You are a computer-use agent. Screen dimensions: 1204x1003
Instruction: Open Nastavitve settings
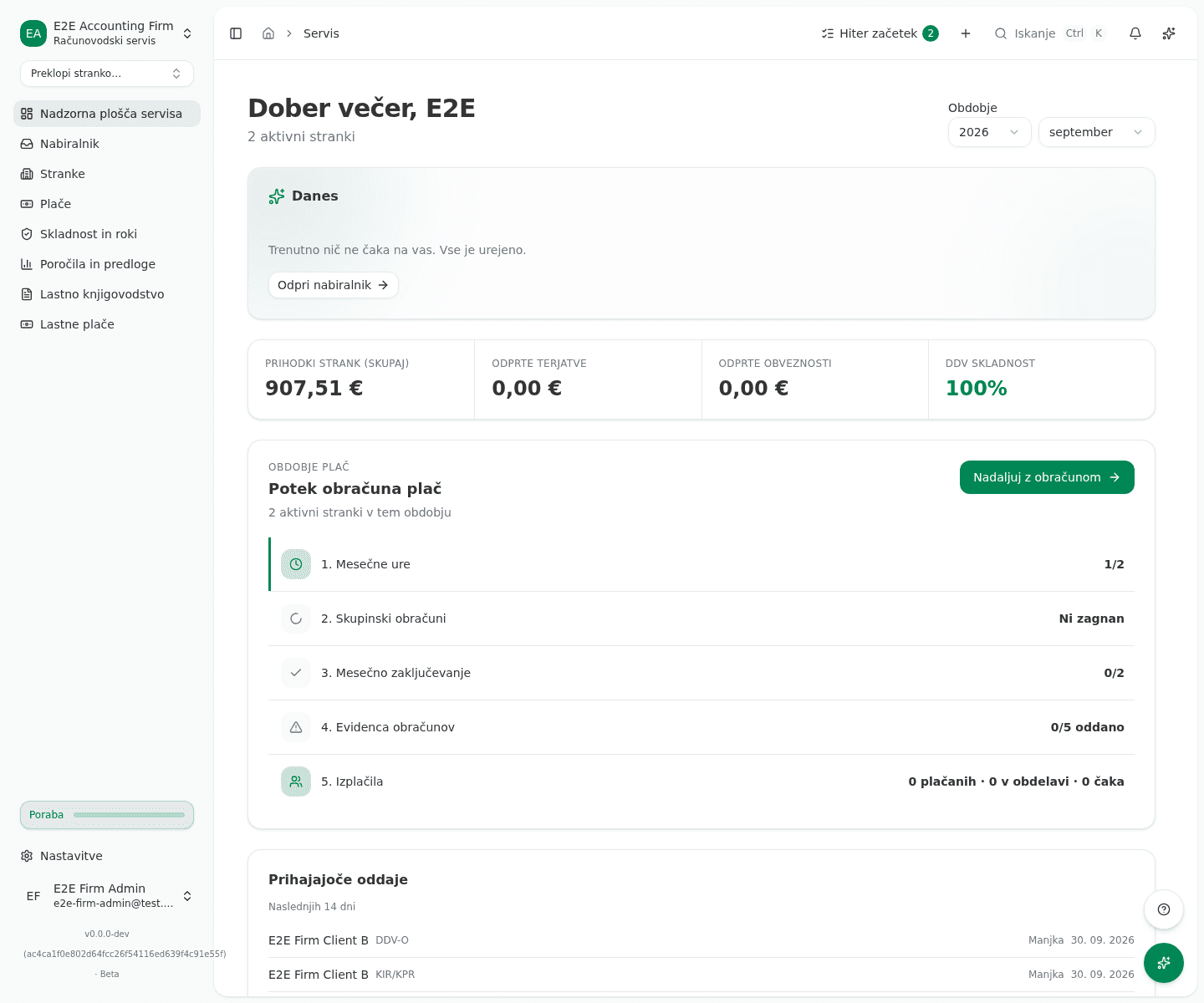coord(107,856)
